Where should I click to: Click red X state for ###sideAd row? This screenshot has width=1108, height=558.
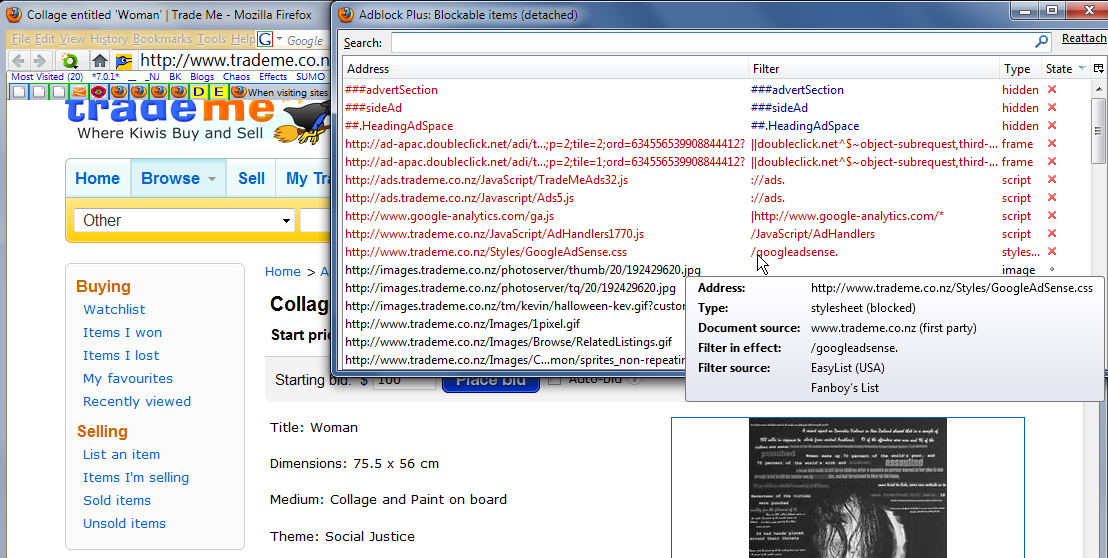1052,107
